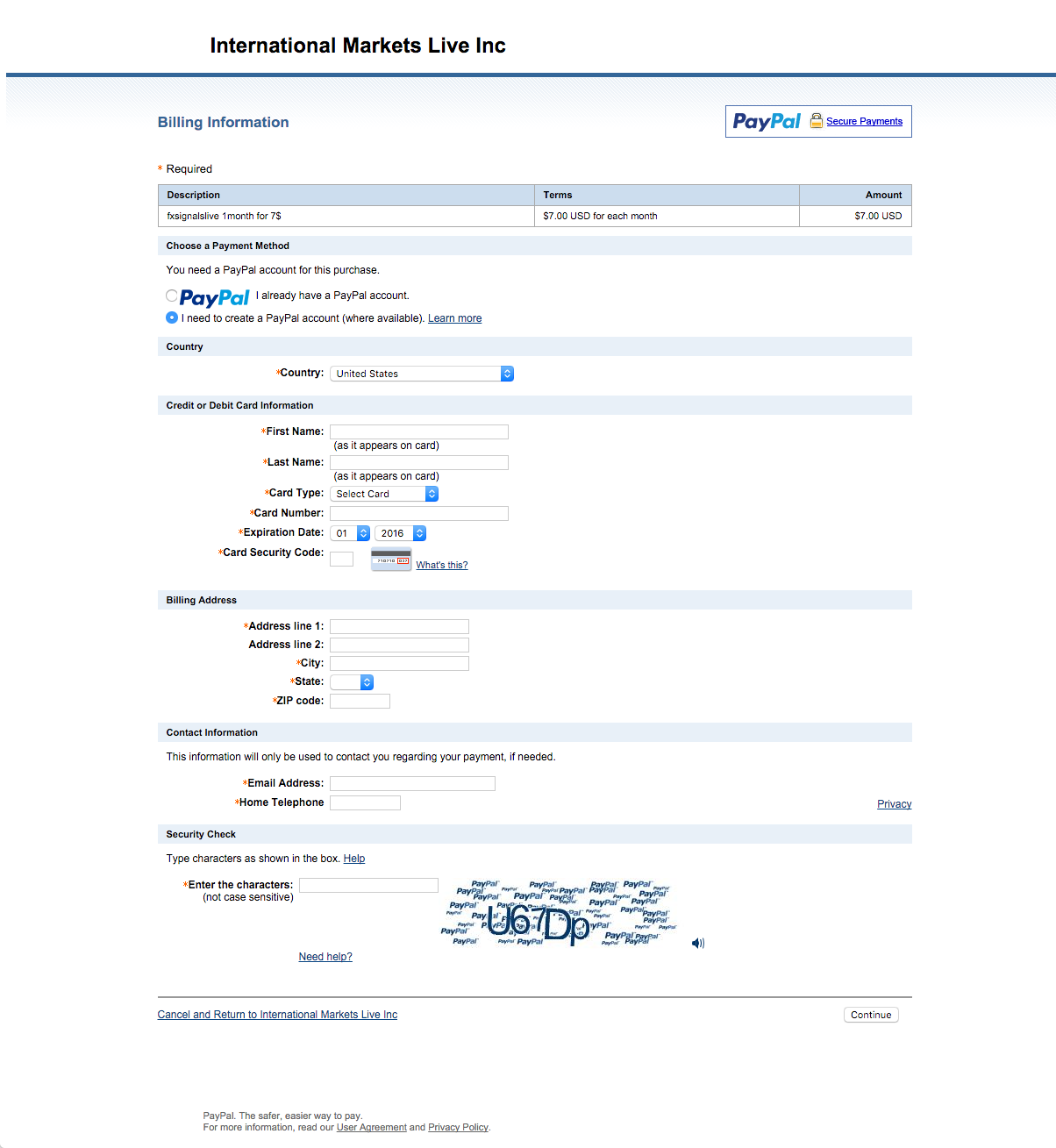Open the State dropdown
1056x1148 pixels.
(x=352, y=682)
